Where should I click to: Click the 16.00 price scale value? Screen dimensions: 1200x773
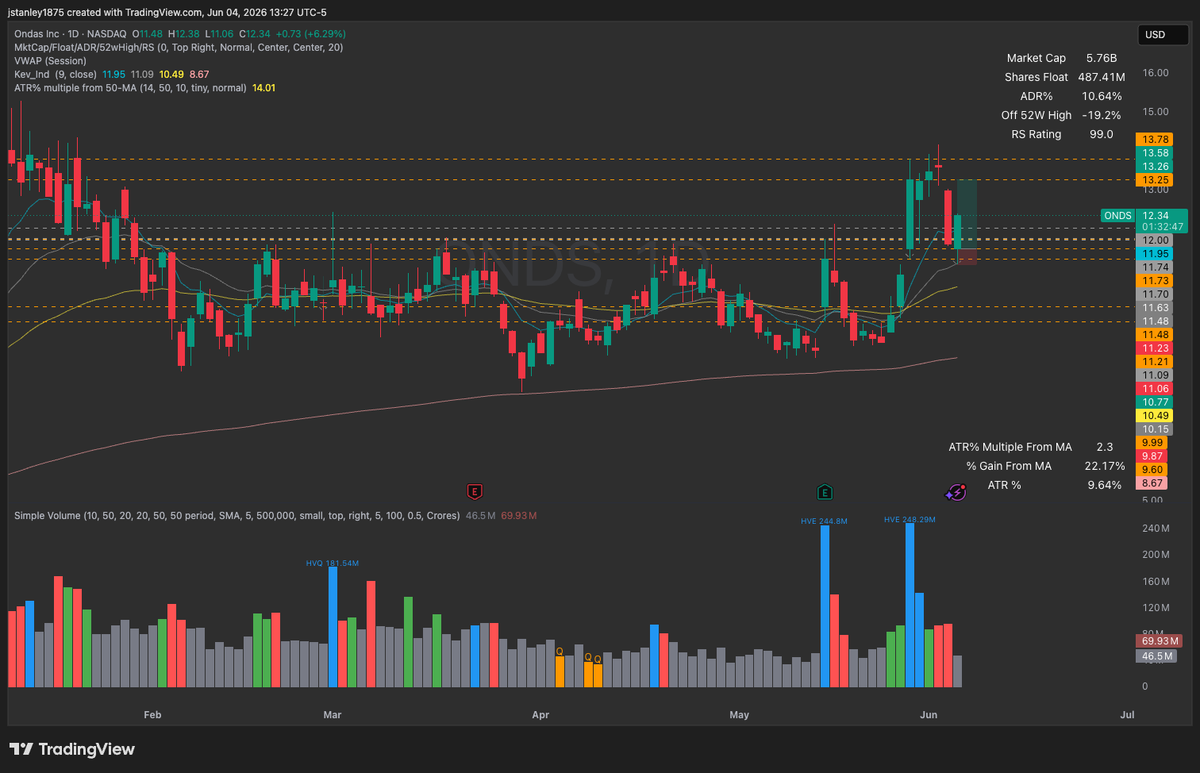(x=1156, y=73)
